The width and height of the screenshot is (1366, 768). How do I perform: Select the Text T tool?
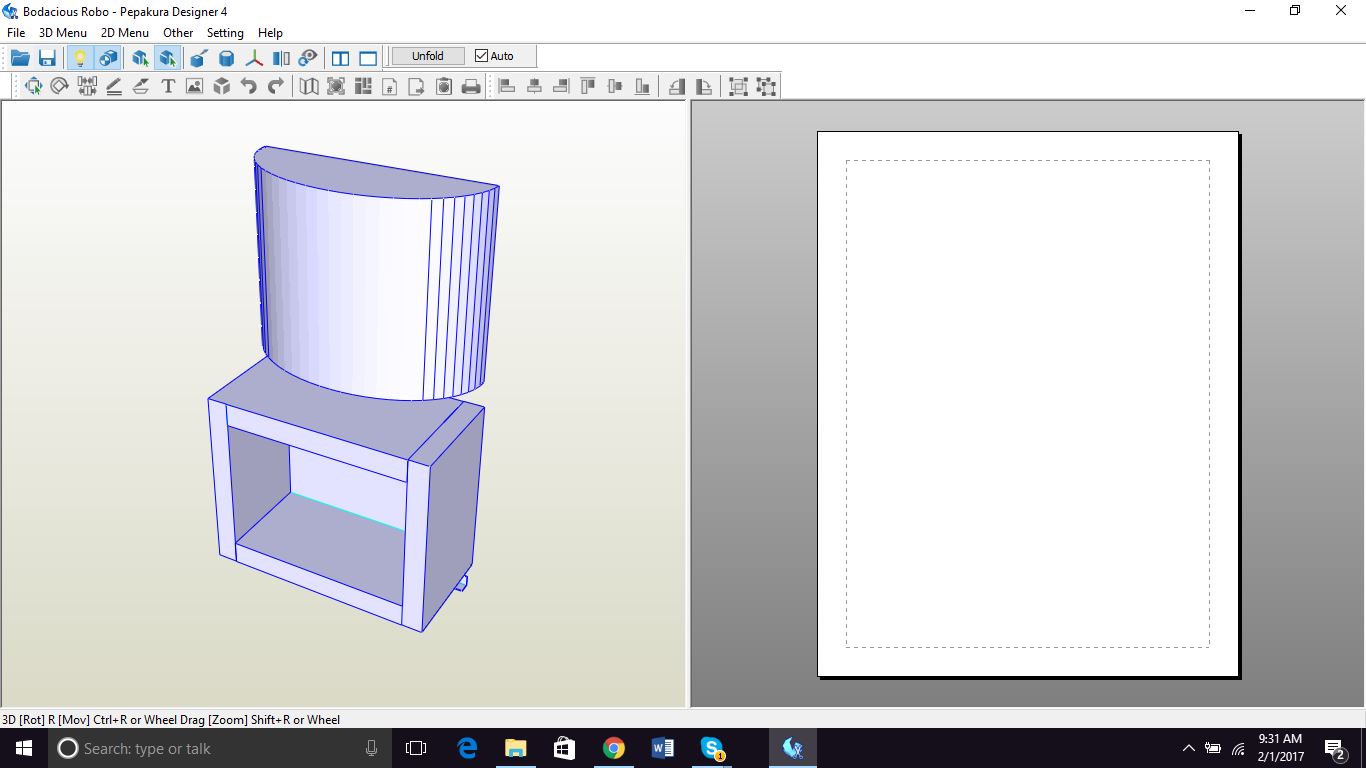(x=168, y=86)
